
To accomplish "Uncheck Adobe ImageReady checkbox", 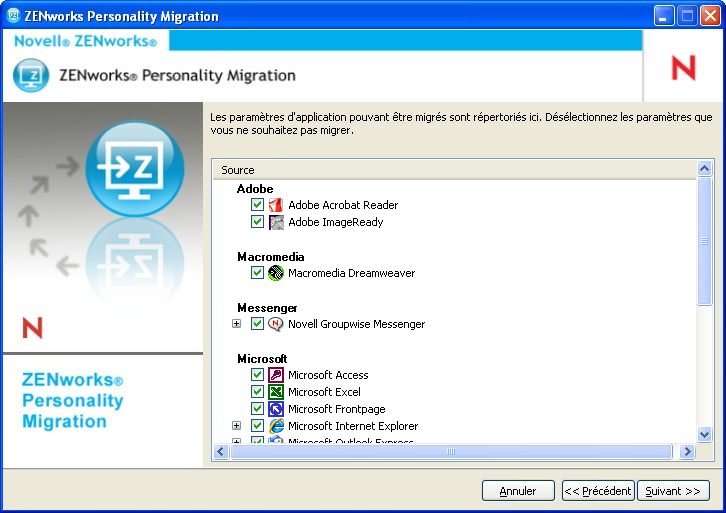I will click(x=257, y=222).
